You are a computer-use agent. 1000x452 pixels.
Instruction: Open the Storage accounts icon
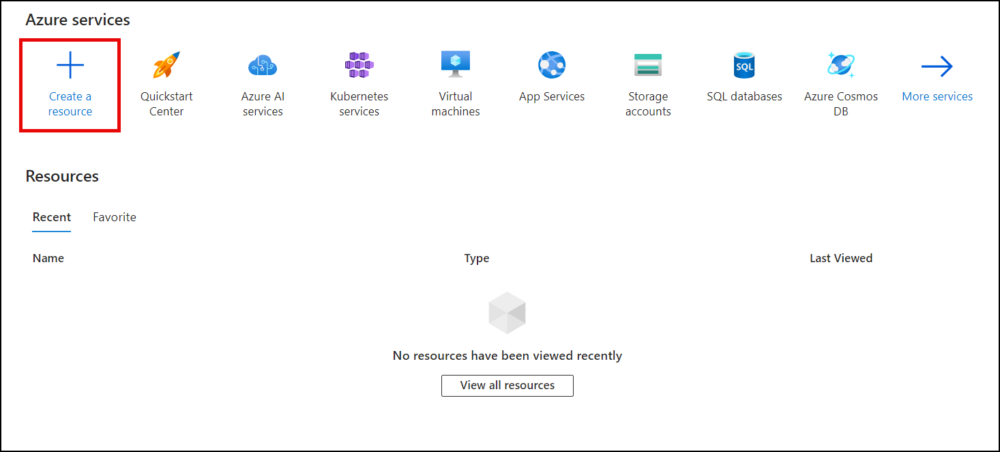pyautogui.click(x=648, y=66)
